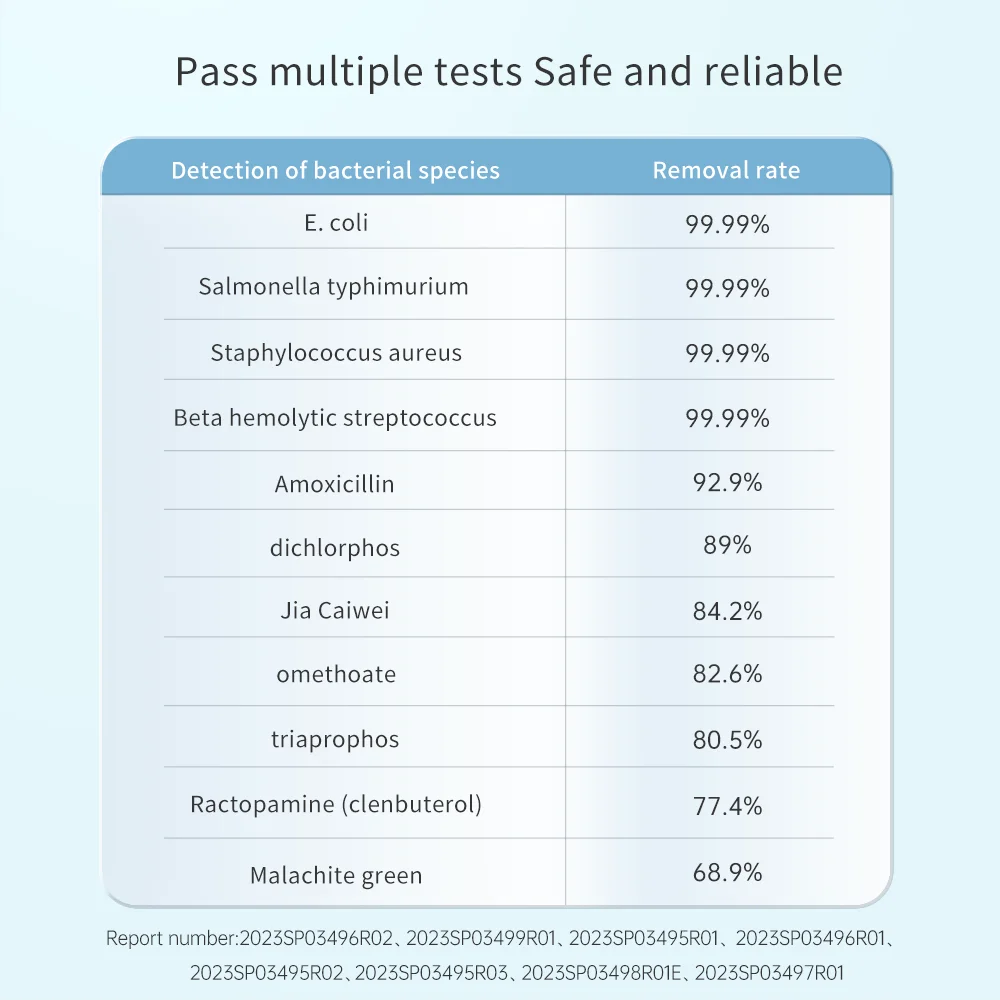
Task: Click the Salmonella typhimurium cell
Action: pos(333,286)
